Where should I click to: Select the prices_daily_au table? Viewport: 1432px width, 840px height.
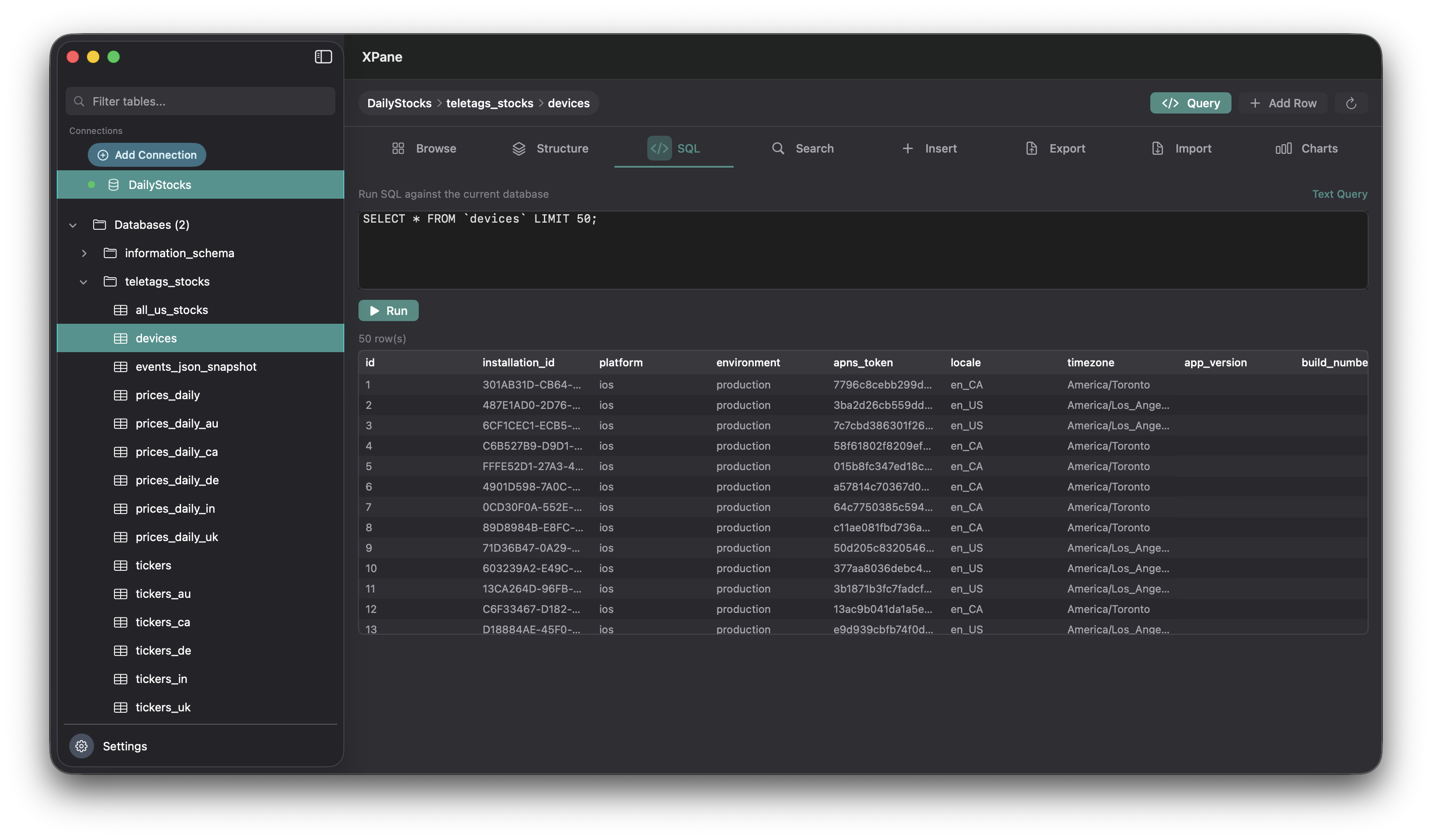(x=201, y=424)
